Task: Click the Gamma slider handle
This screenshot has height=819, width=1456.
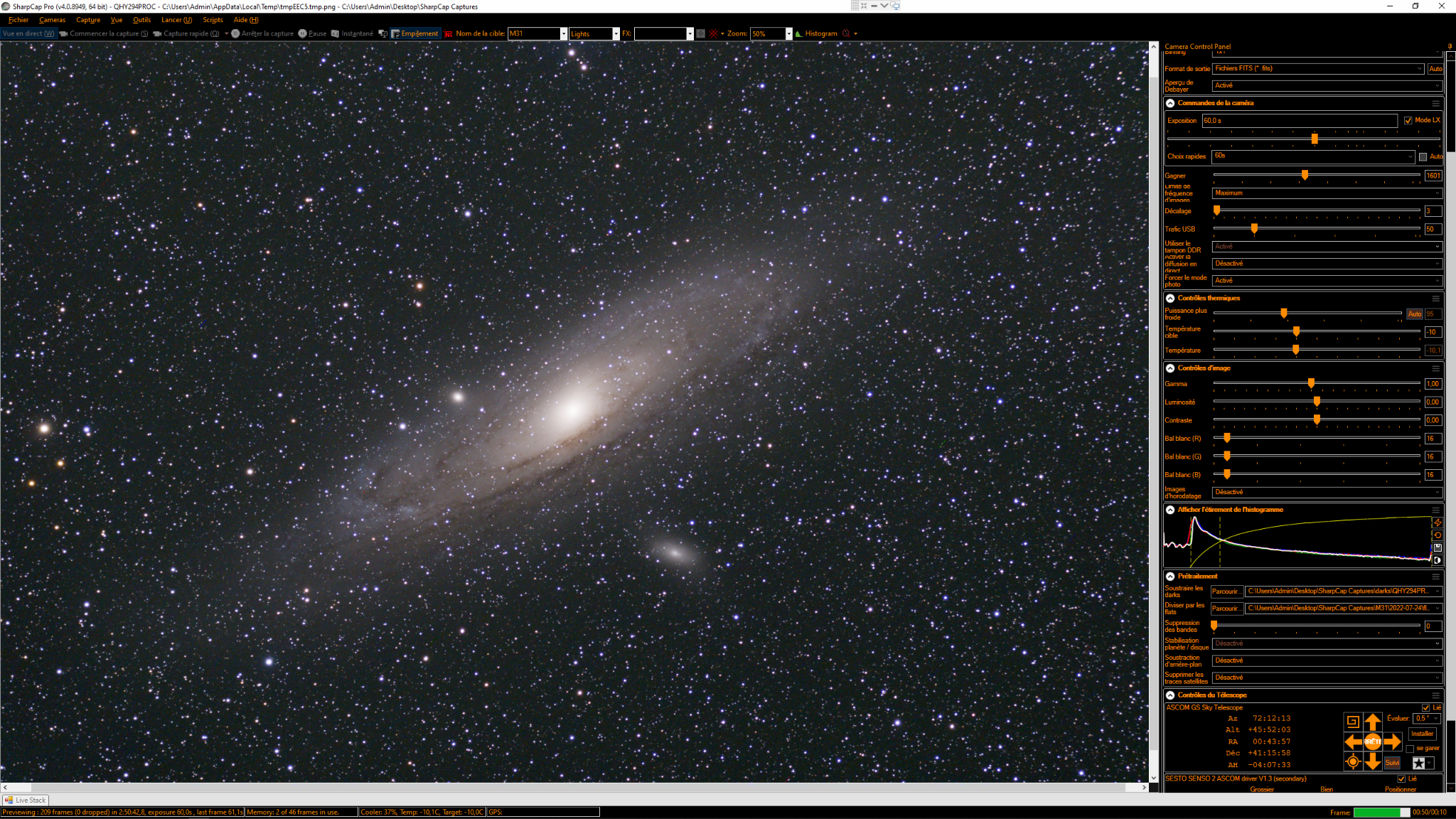Action: tap(1311, 383)
